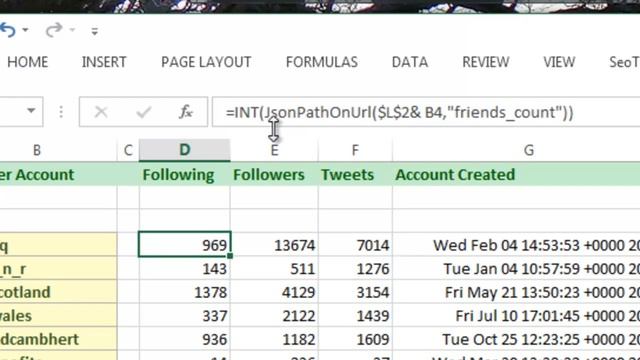The height and width of the screenshot is (360, 640).
Task: Click the 'Followers' header cell
Action: tap(274, 174)
